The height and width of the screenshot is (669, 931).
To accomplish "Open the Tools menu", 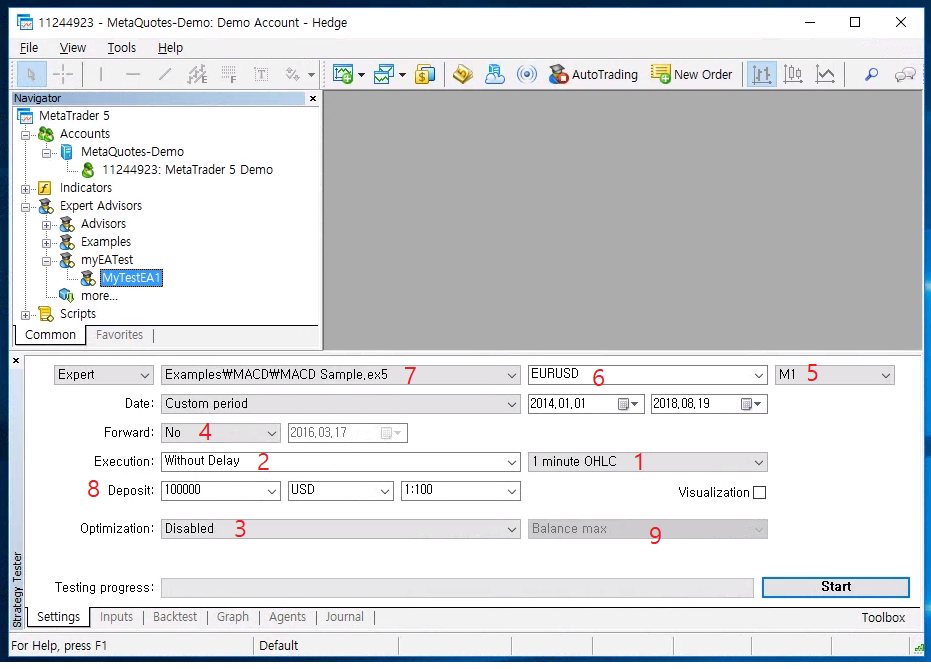I will 122,48.
